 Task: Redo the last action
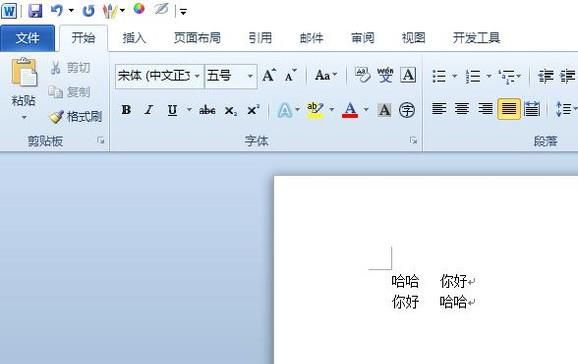pyautogui.click(x=88, y=11)
